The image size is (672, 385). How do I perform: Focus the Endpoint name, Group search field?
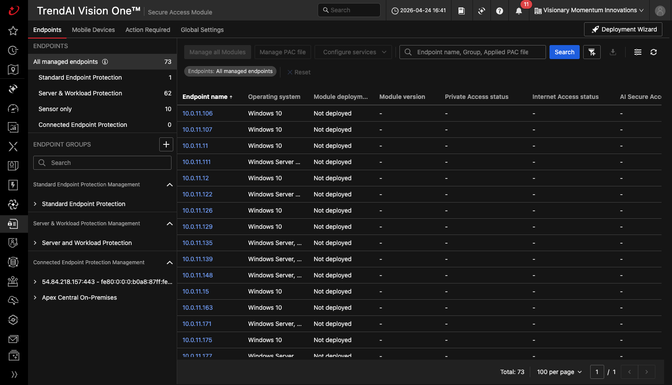[x=472, y=52]
